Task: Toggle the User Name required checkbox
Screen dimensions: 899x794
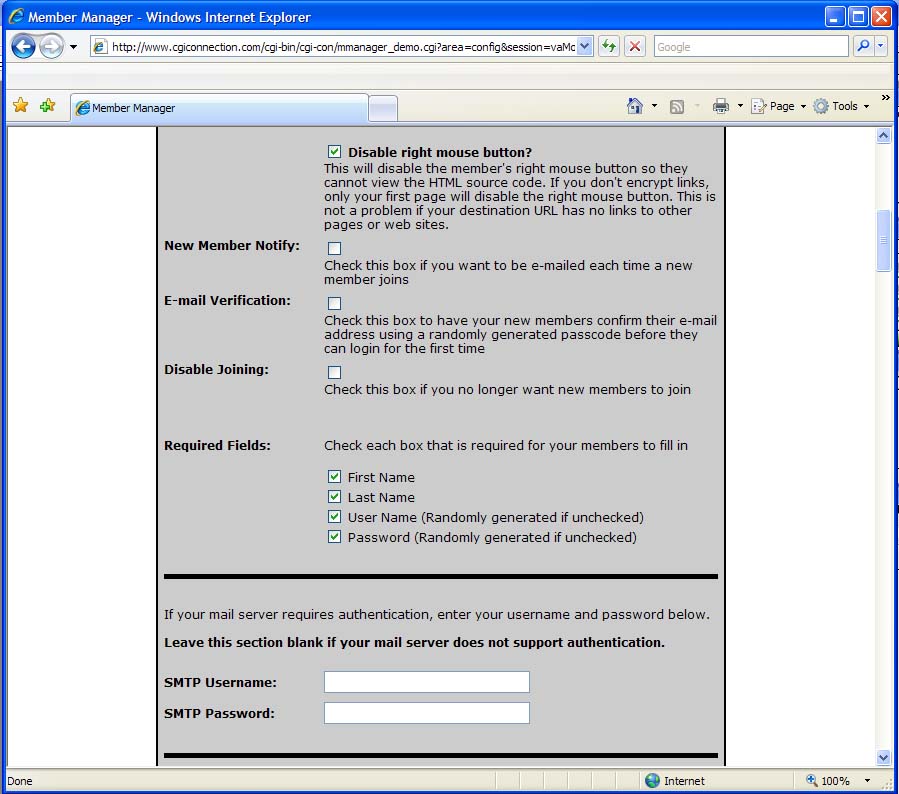Action: click(x=334, y=517)
